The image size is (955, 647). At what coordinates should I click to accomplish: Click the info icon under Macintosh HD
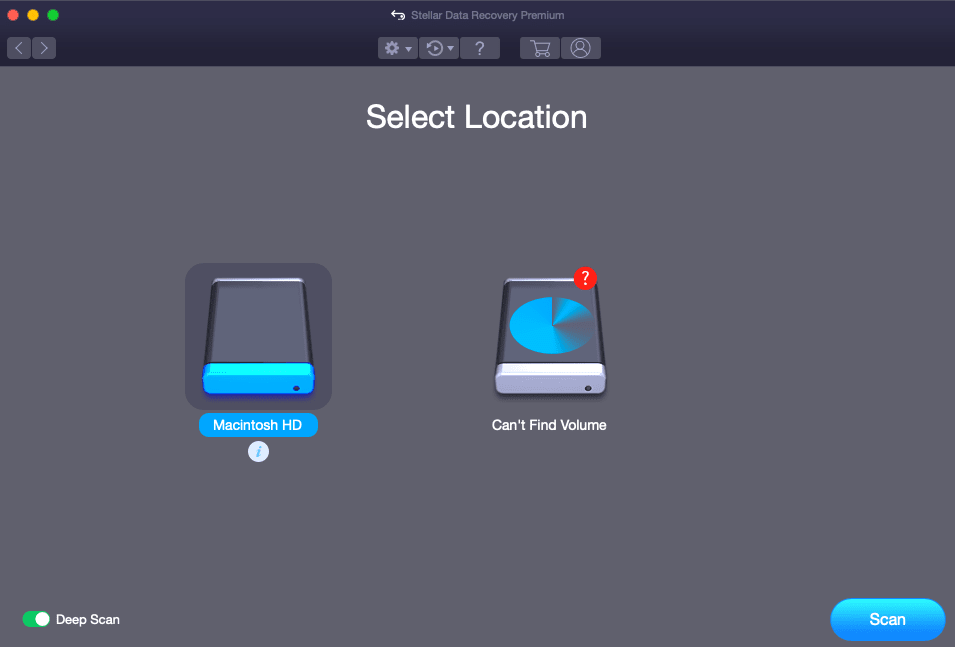point(258,451)
